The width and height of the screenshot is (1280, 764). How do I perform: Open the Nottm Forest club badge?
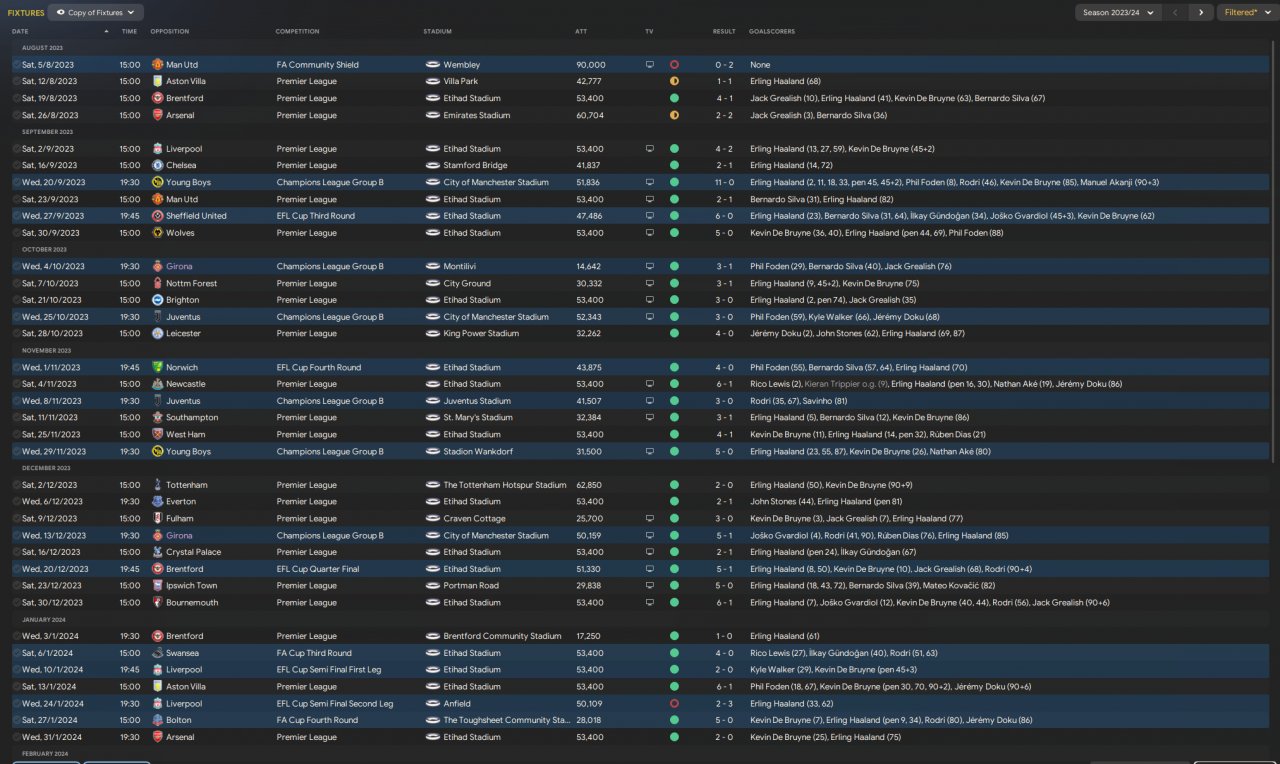[x=157, y=283]
